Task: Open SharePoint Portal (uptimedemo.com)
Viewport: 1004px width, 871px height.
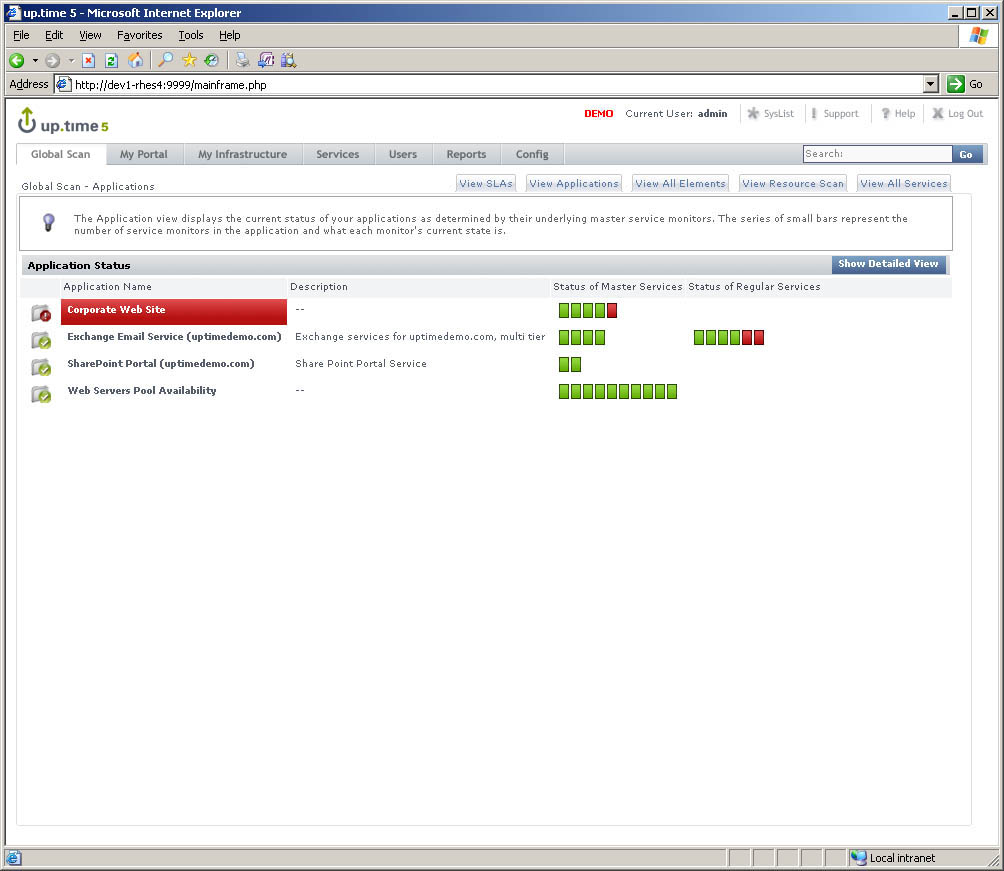Action: 161,364
